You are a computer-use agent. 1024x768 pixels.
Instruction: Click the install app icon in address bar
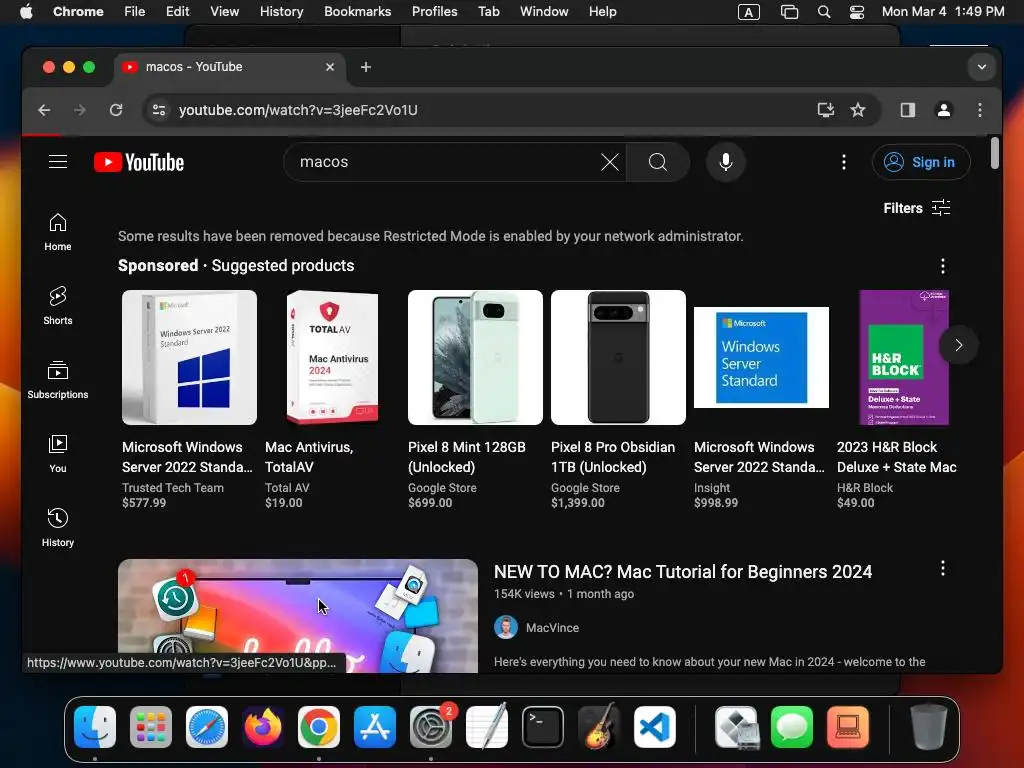pos(826,110)
